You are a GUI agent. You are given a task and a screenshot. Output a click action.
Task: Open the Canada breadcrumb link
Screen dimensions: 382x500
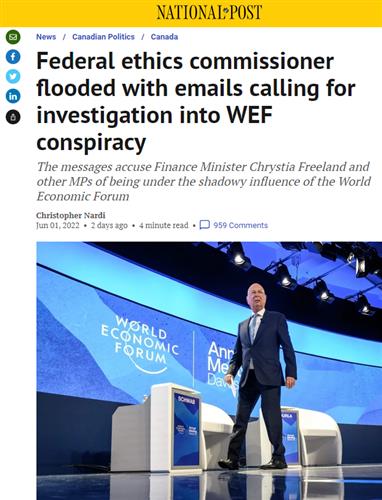pos(164,37)
